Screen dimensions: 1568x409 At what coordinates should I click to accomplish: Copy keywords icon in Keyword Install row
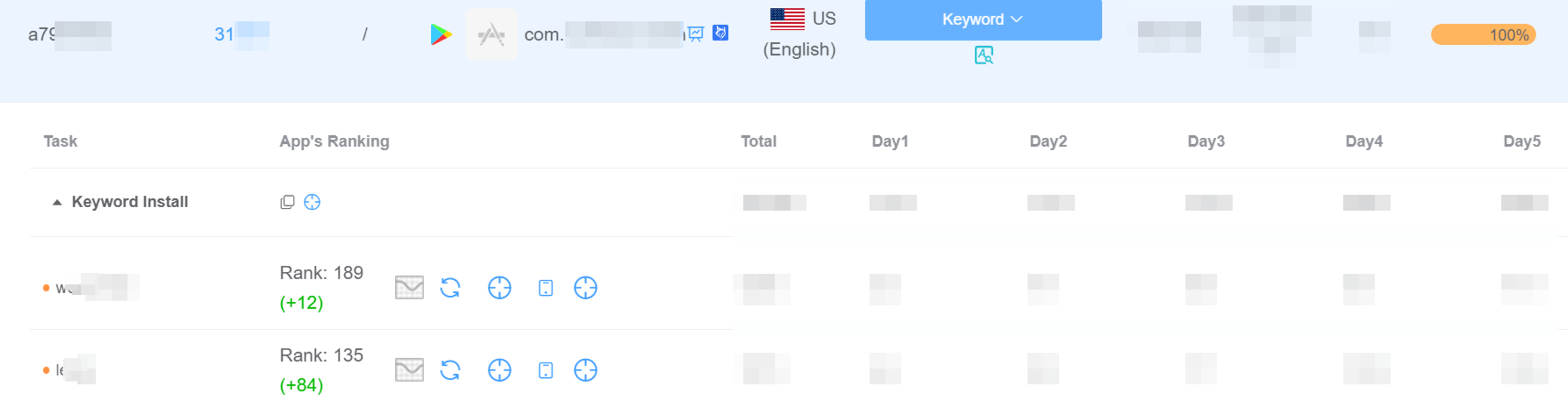(288, 202)
